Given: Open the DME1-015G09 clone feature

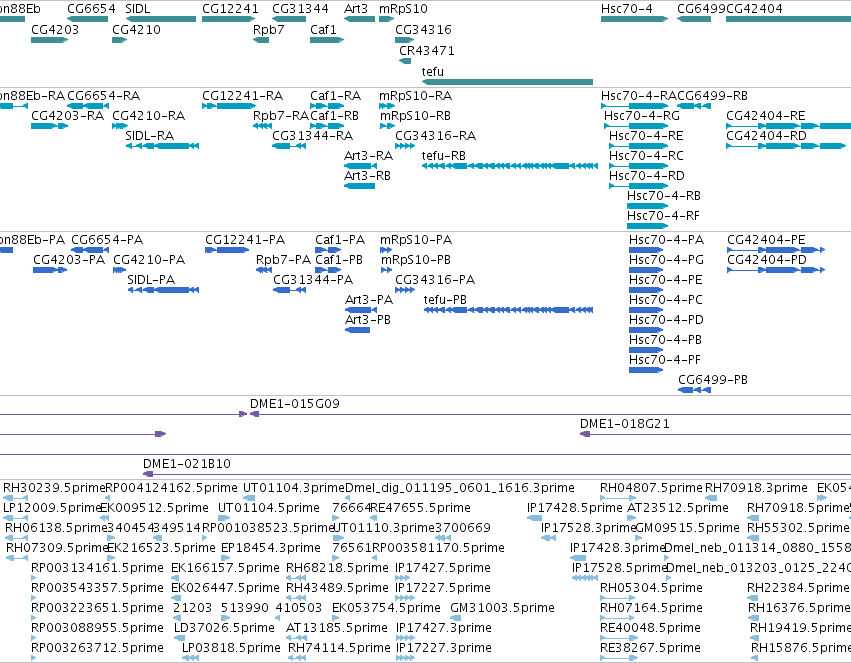Looking at the screenshot, I should tap(550, 415).
